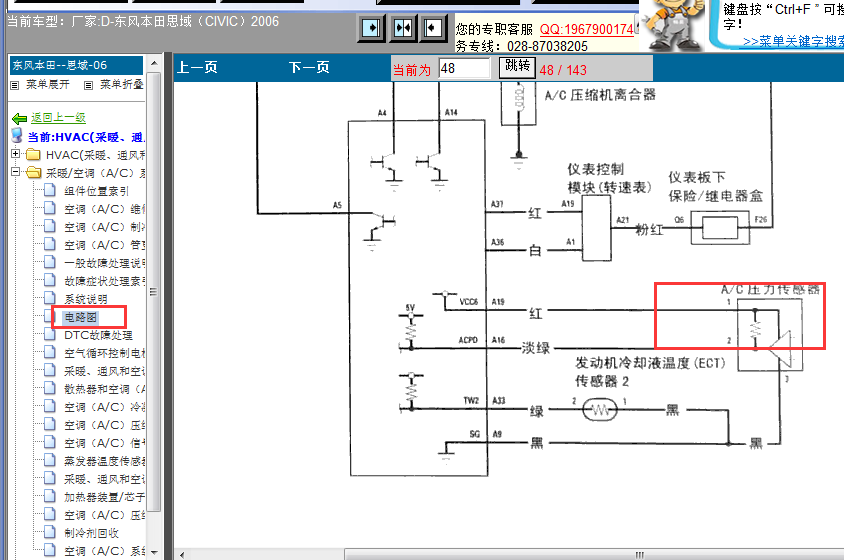Click document icon beside 系统说明
The height and width of the screenshot is (560, 844).
tap(50, 298)
